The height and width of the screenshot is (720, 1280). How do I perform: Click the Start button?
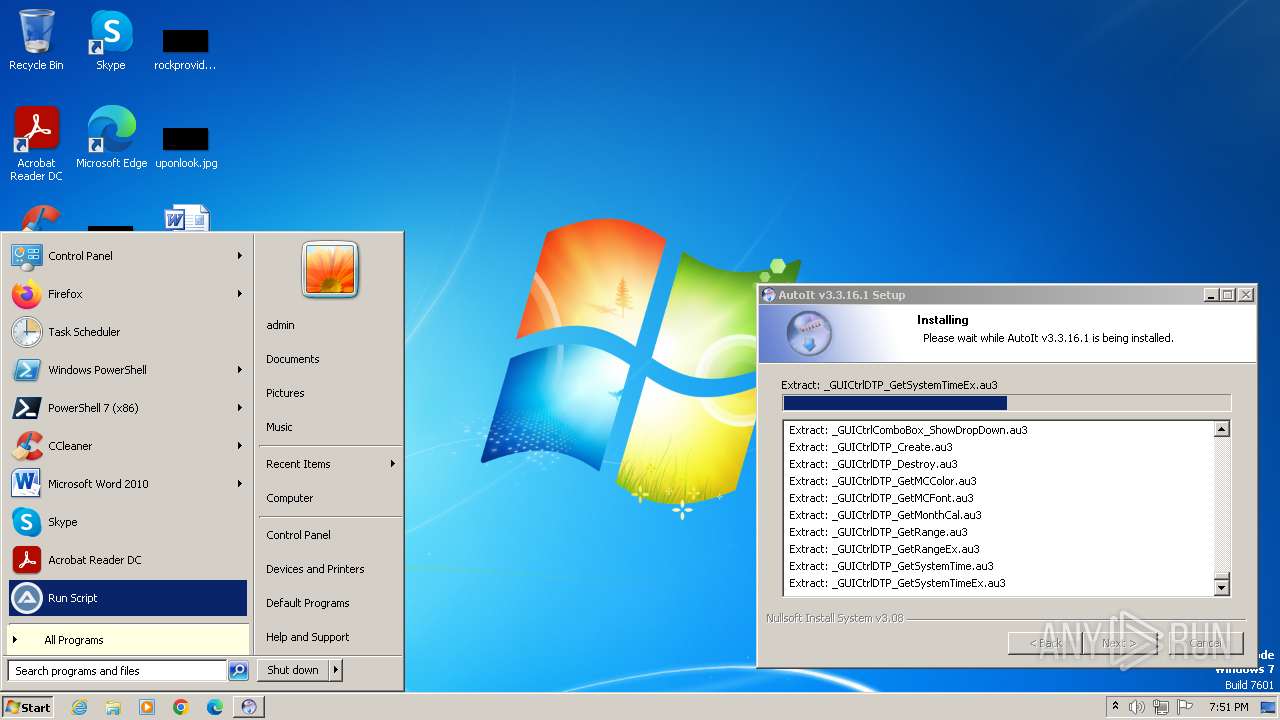(28, 707)
